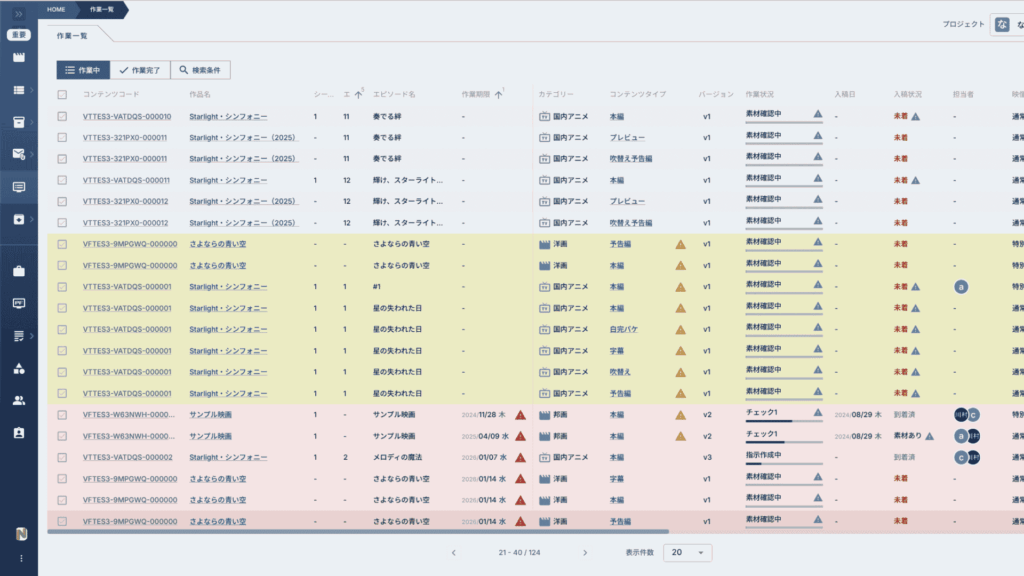Screen dimensions: 1024x576
Task: Expand the mail icon submenu arrow in sidebar
Action: [x=31, y=154]
